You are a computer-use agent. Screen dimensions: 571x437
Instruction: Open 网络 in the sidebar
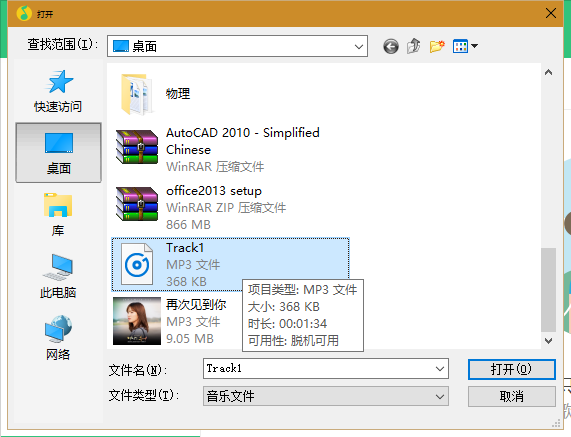click(x=58, y=338)
